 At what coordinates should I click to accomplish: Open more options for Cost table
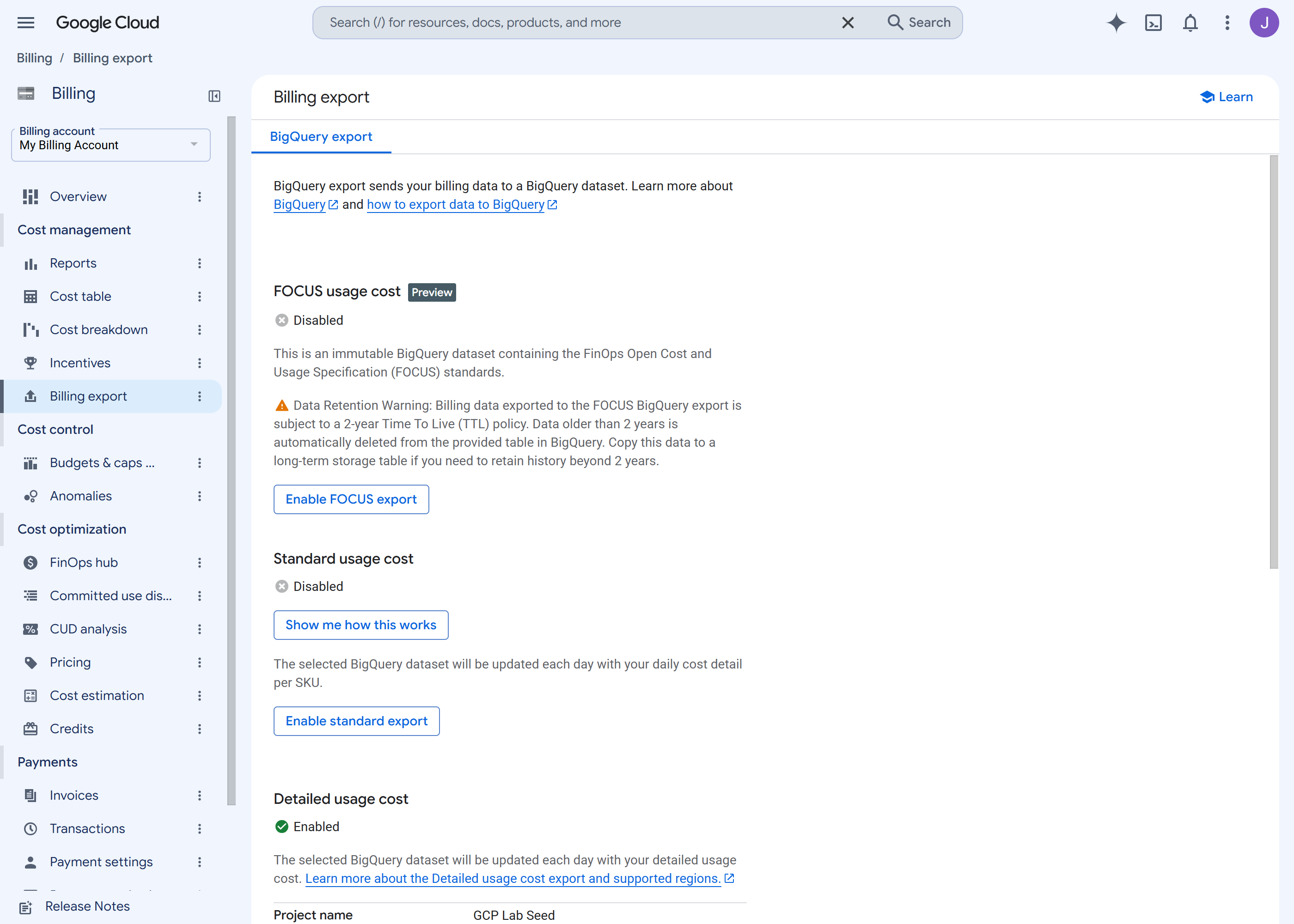coord(199,297)
